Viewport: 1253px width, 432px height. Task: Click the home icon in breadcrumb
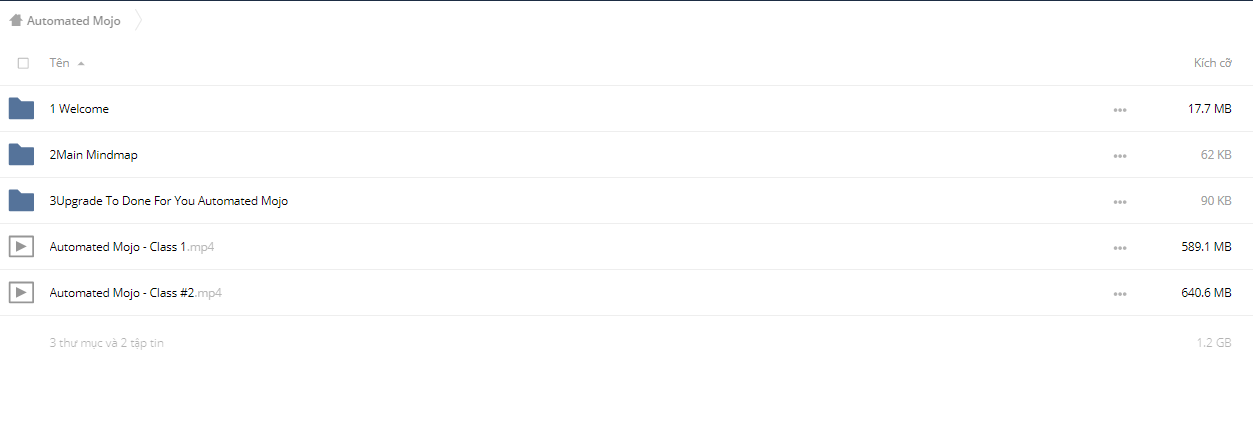[x=15, y=20]
